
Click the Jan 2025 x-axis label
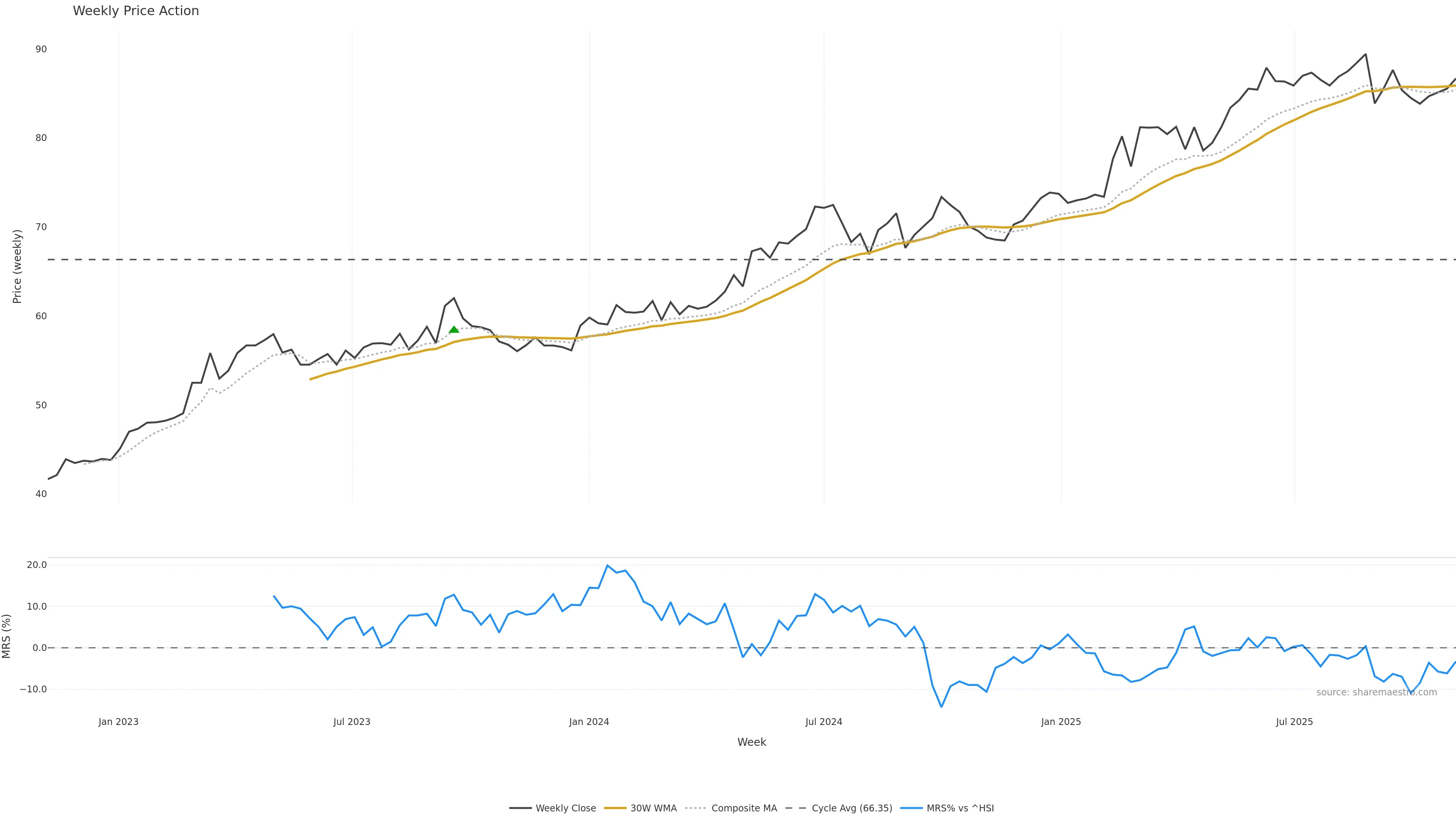[1061, 722]
